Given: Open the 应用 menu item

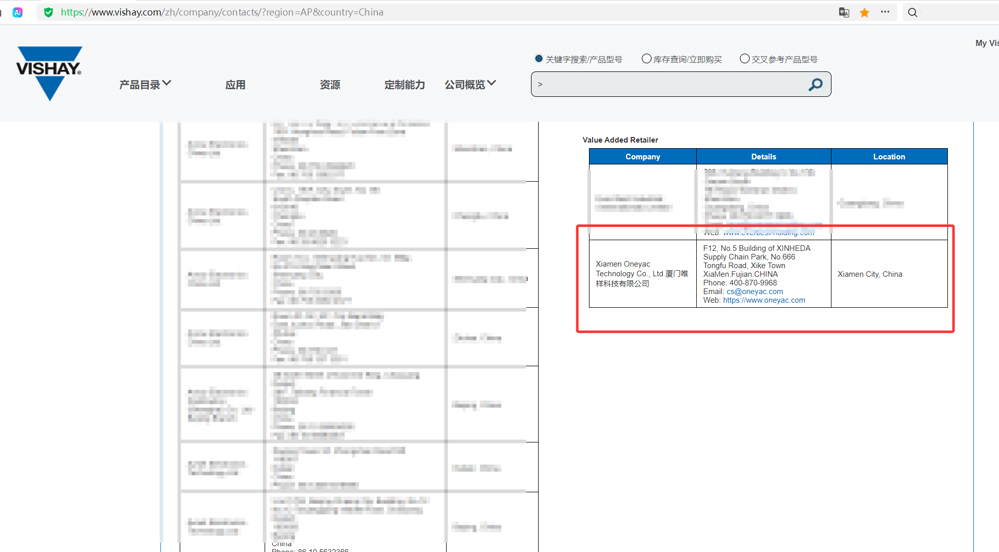Looking at the screenshot, I should tap(235, 85).
